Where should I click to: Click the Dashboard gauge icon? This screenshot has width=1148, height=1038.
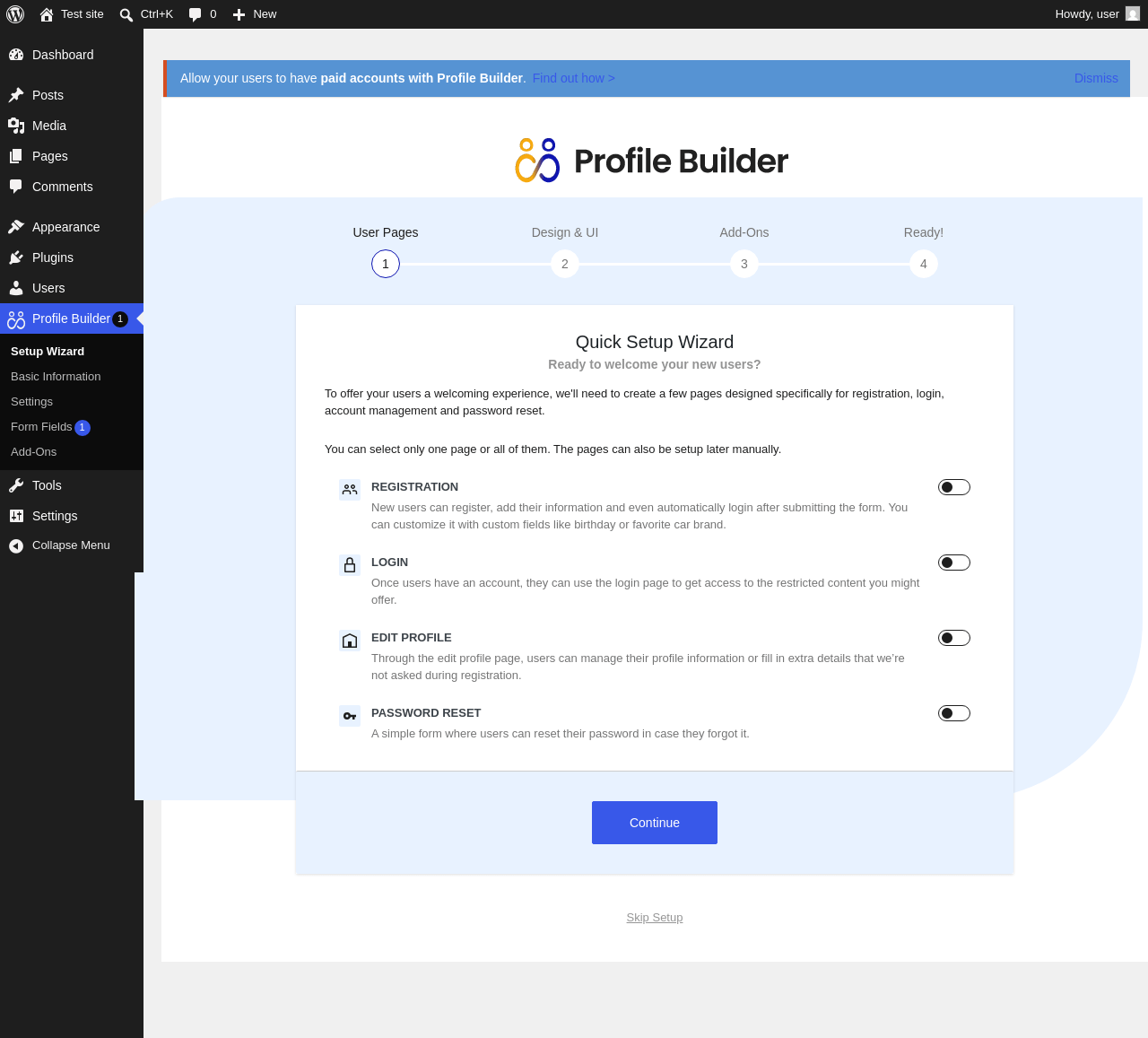pyautogui.click(x=16, y=55)
